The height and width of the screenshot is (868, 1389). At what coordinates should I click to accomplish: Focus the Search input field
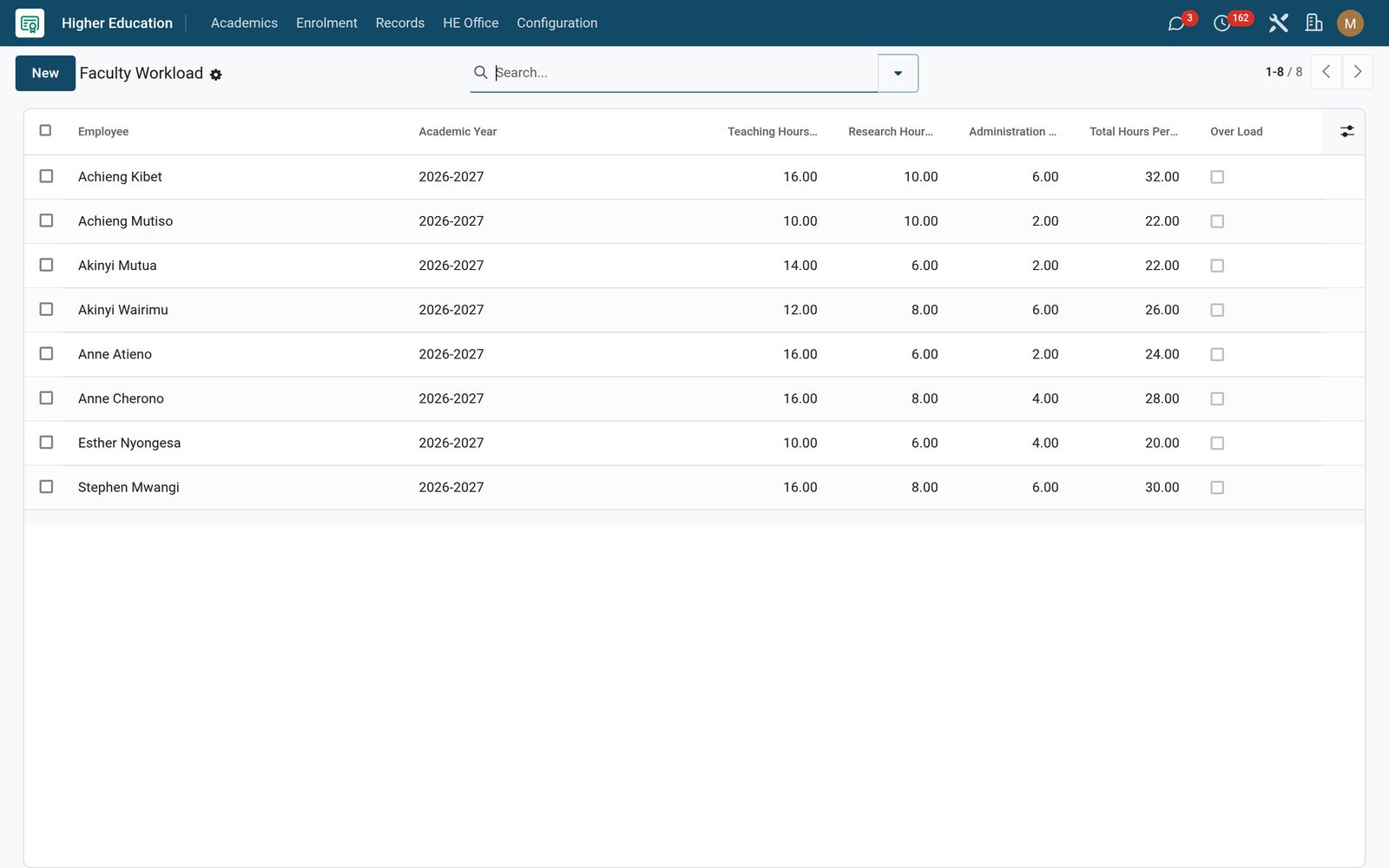[684, 73]
